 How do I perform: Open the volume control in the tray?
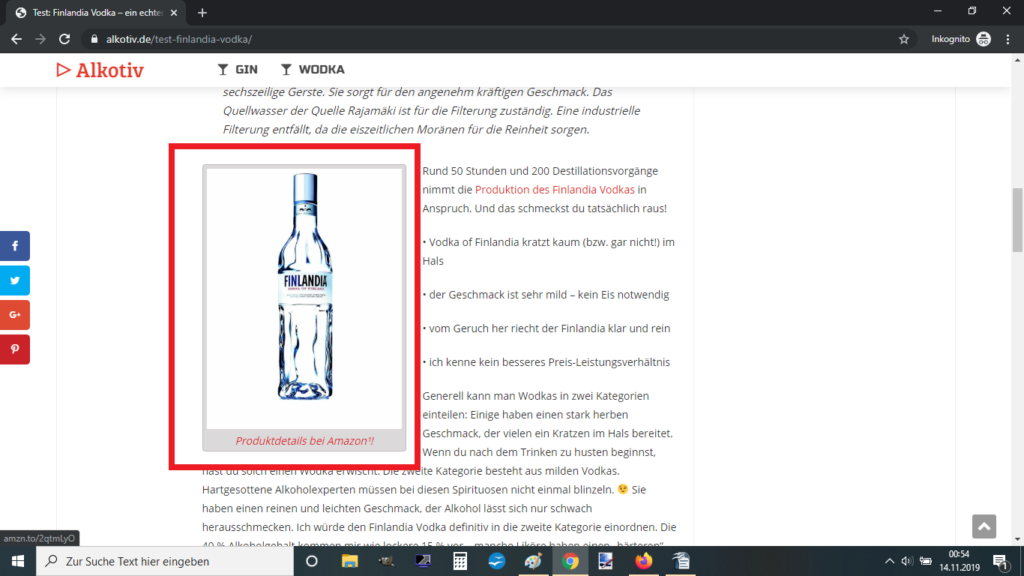click(x=906, y=561)
